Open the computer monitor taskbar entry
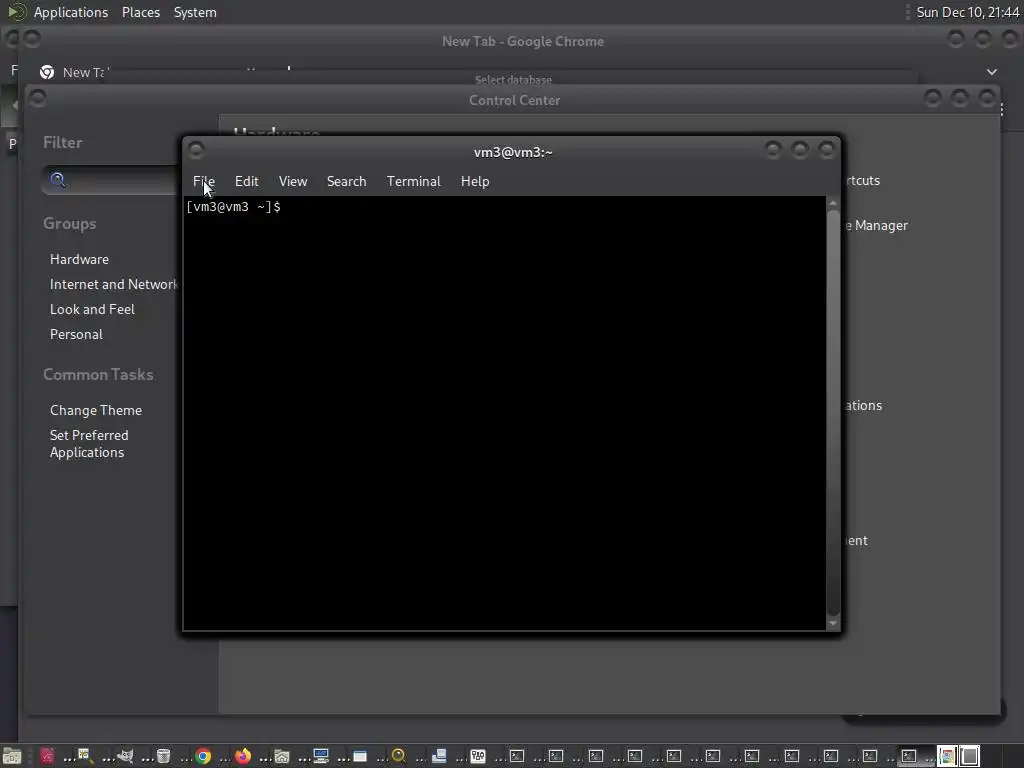 pos(321,756)
